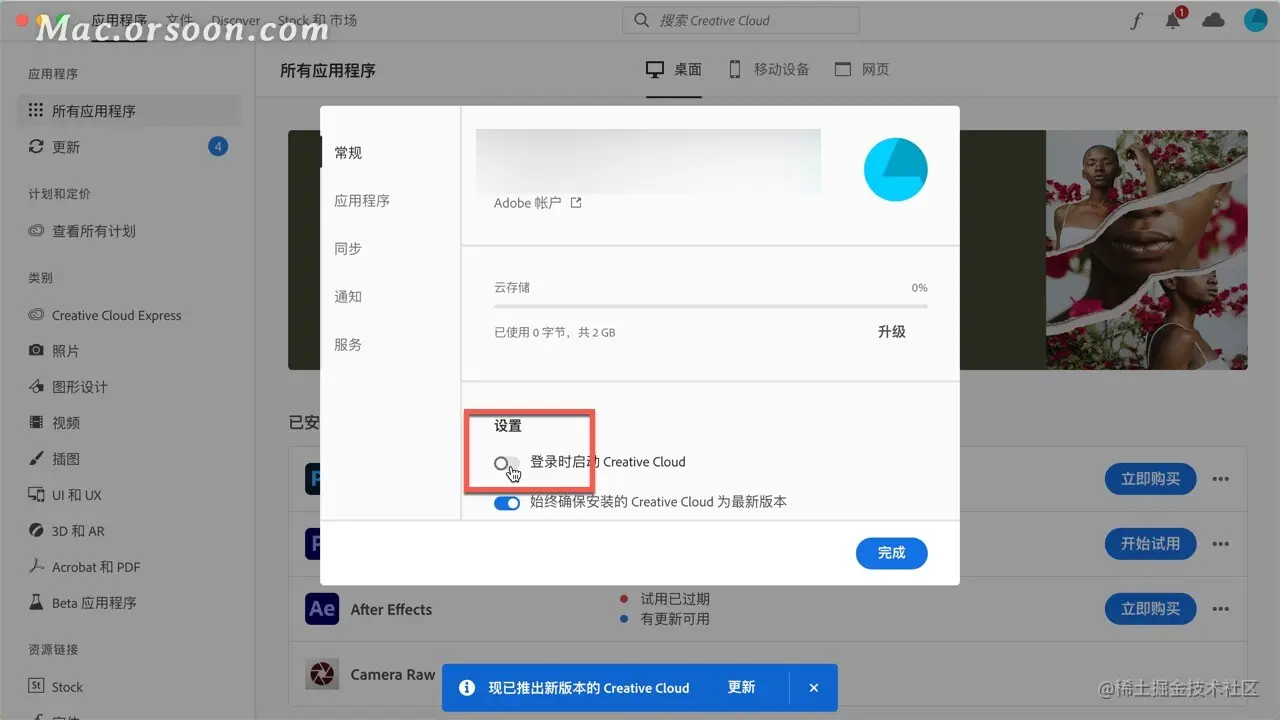Switch to the 桌面 tab
This screenshot has width=1280, height=720.
click(674, 70)
